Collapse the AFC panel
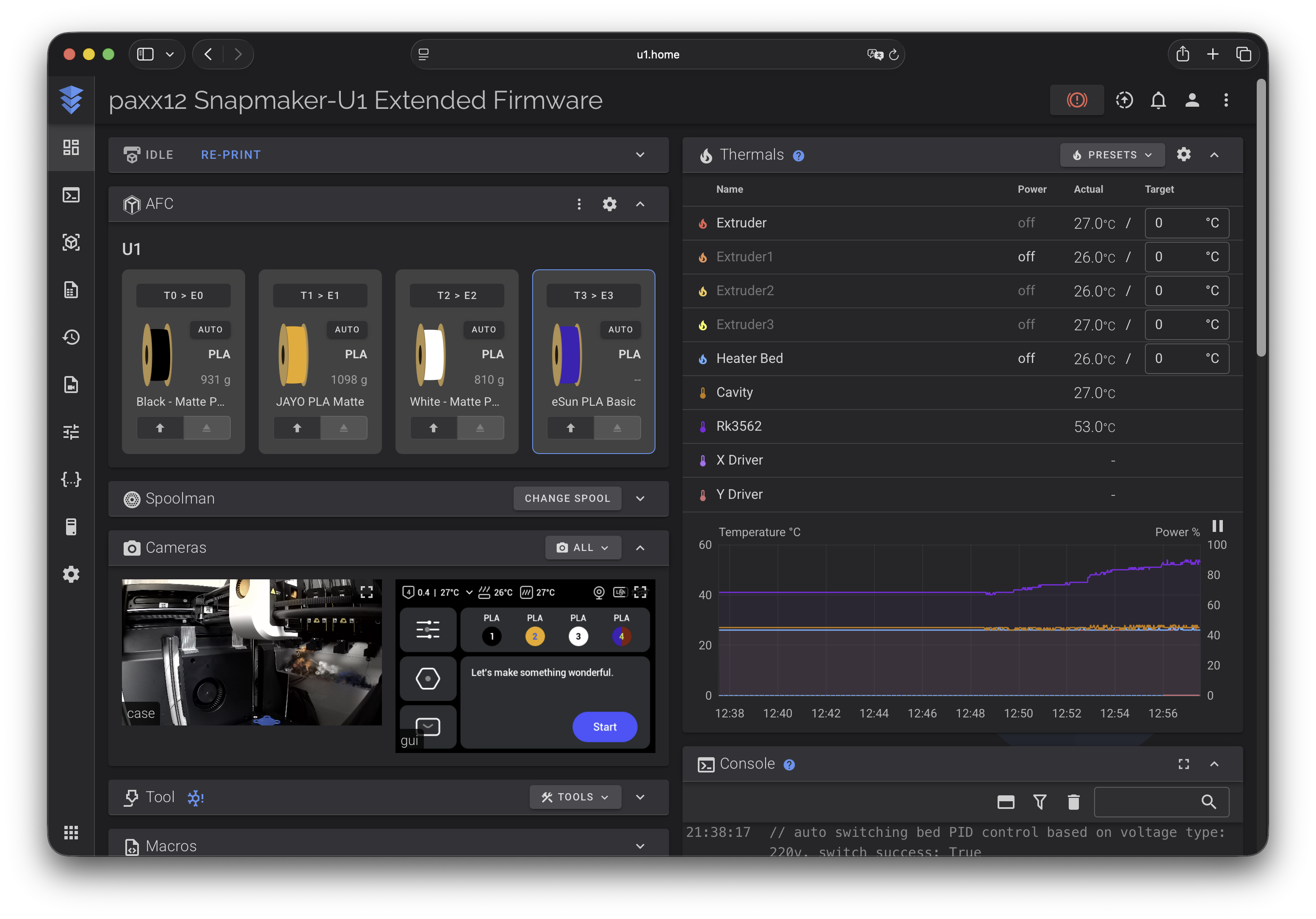 (640, 204)
